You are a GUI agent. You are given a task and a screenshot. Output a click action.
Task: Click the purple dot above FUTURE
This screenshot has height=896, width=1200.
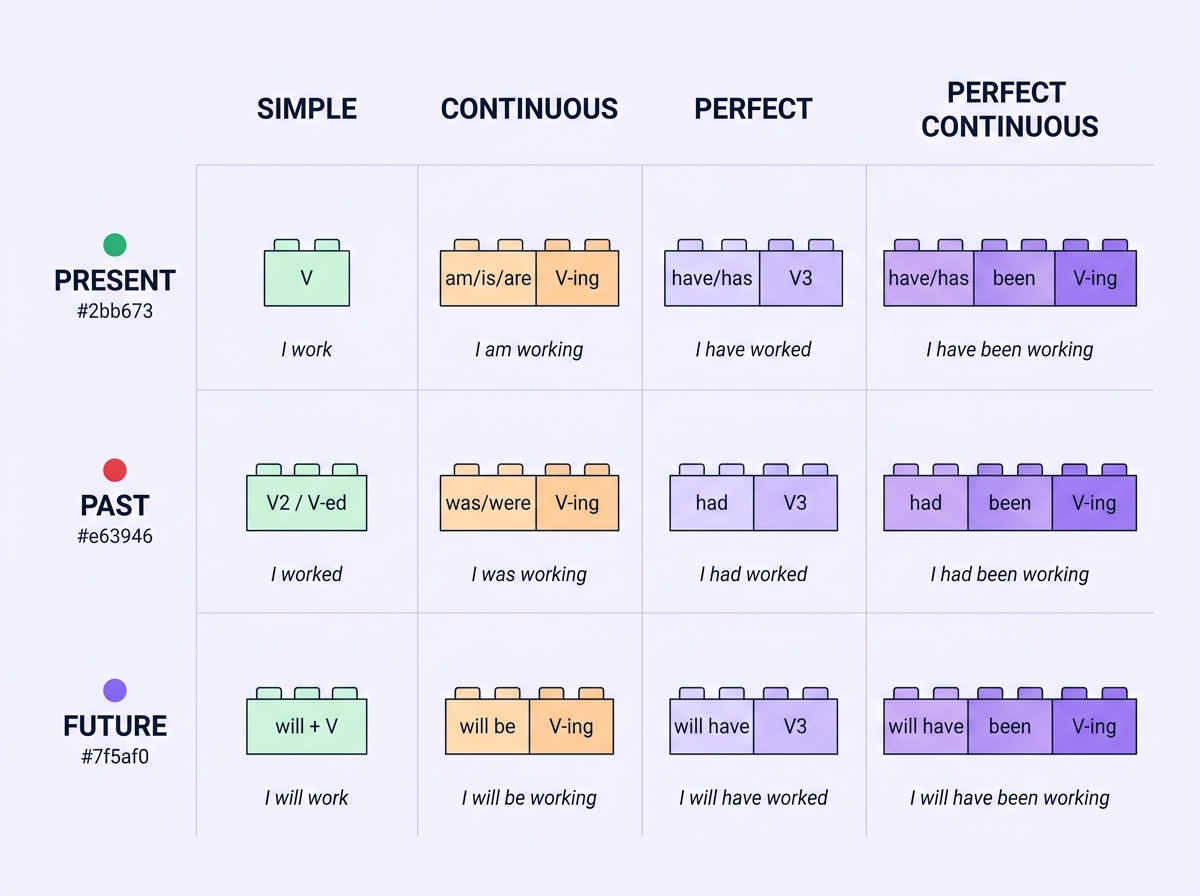(115, 690)
